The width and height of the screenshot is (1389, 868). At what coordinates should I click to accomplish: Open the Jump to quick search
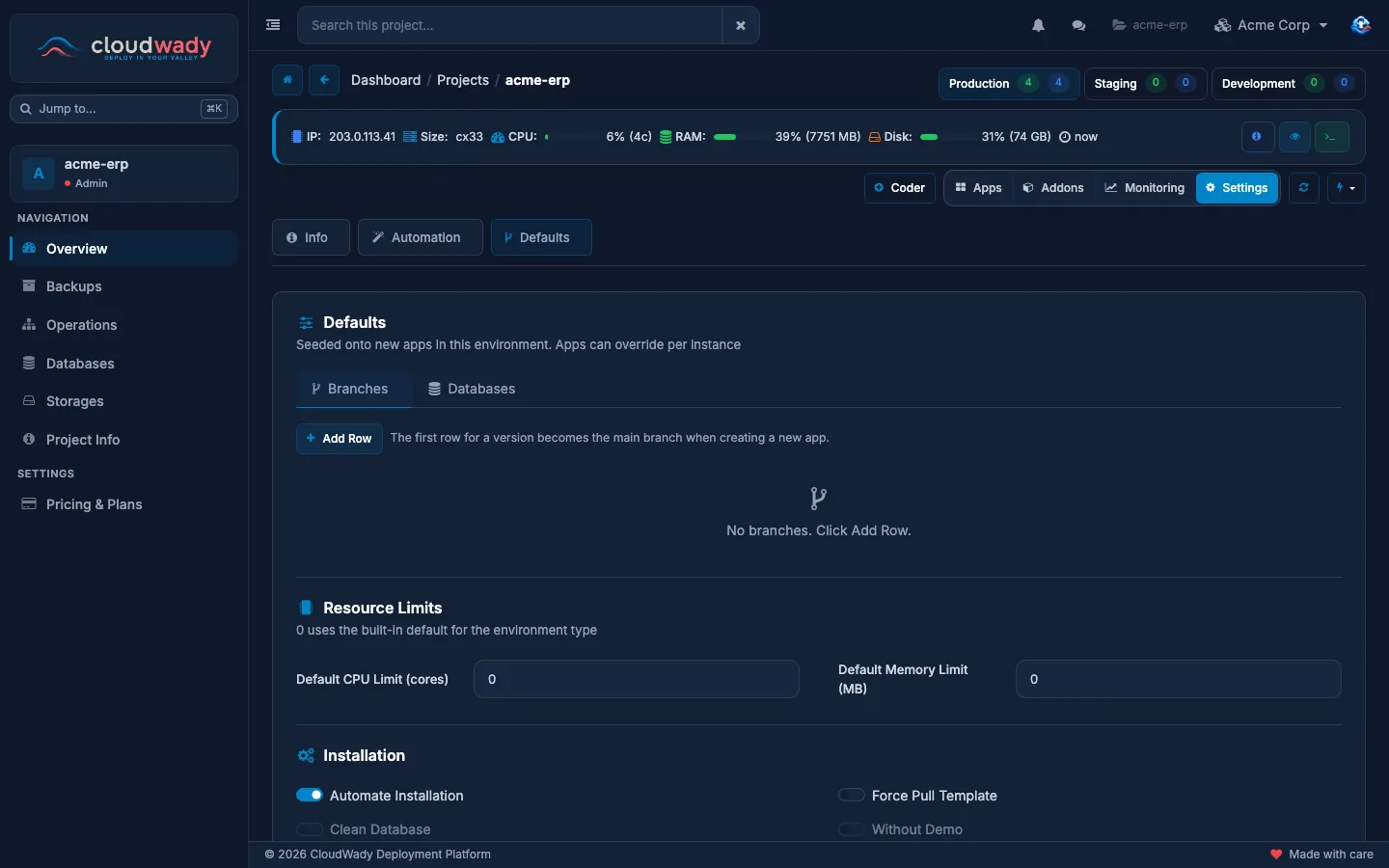(123, 109)
